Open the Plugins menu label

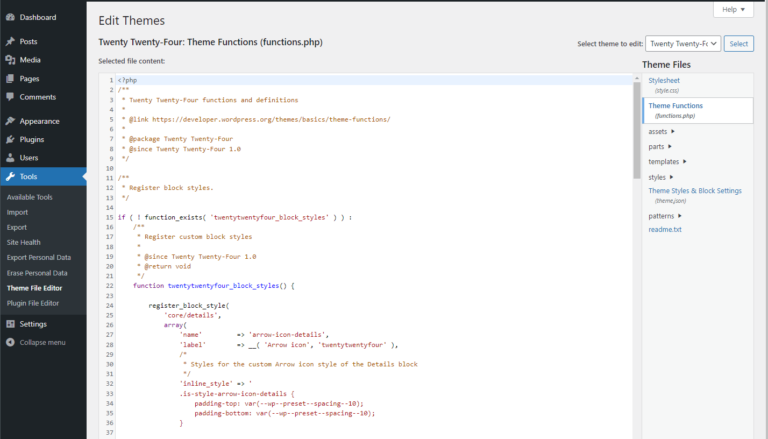coord(32,140)
